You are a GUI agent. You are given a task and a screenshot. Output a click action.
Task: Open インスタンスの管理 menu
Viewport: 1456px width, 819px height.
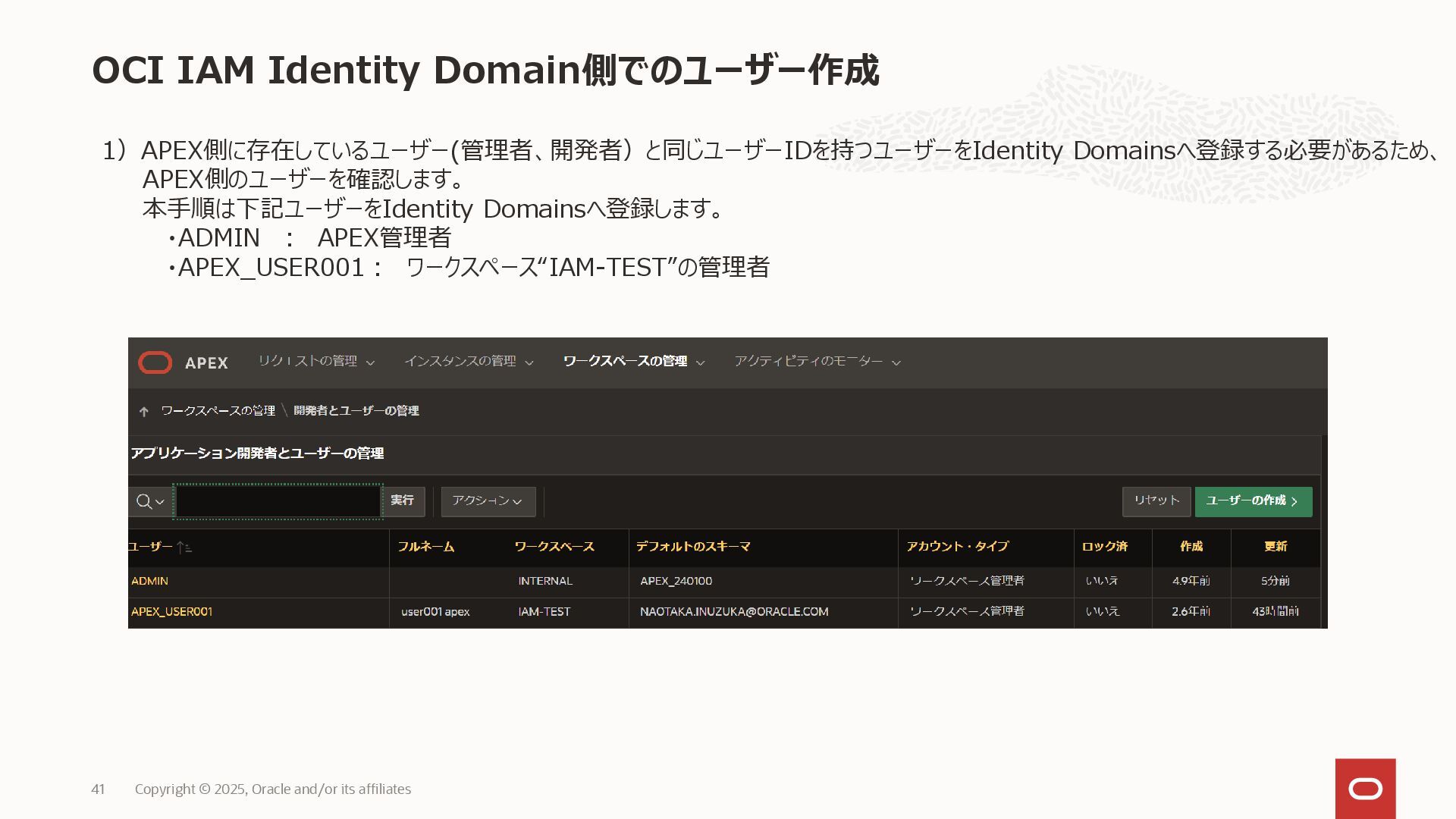tap(460, 362)
